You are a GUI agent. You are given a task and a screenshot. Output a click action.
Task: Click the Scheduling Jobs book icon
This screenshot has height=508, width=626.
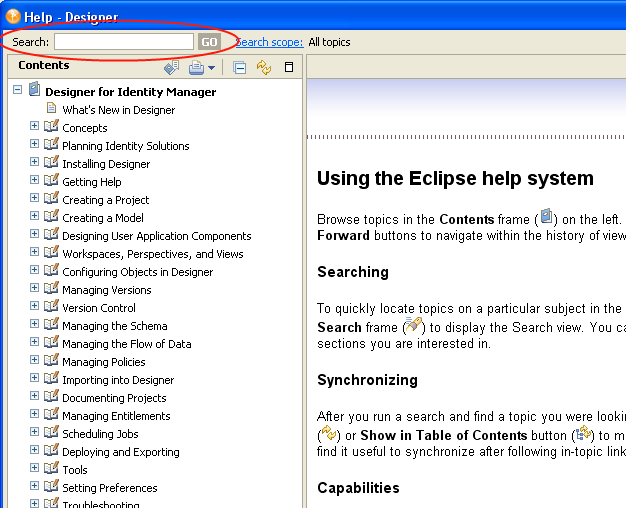[x=51, y=431]
